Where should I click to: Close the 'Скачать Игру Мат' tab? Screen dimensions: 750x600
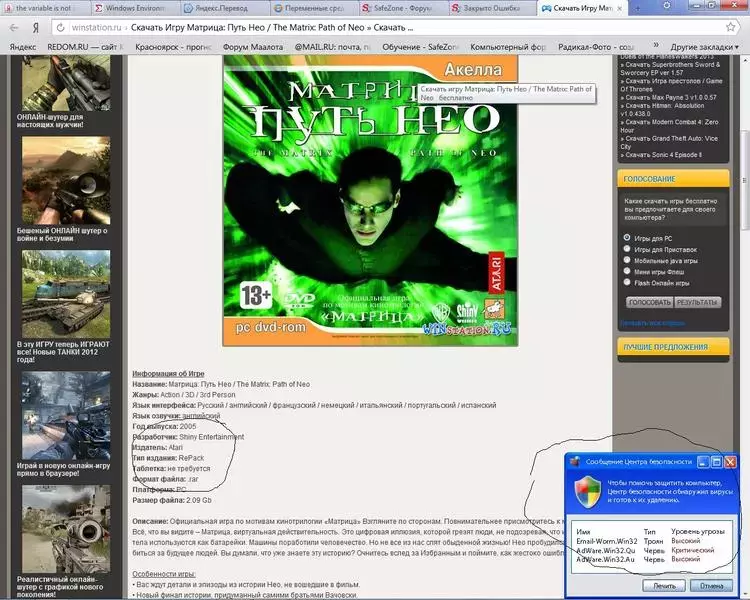[620, 9]
